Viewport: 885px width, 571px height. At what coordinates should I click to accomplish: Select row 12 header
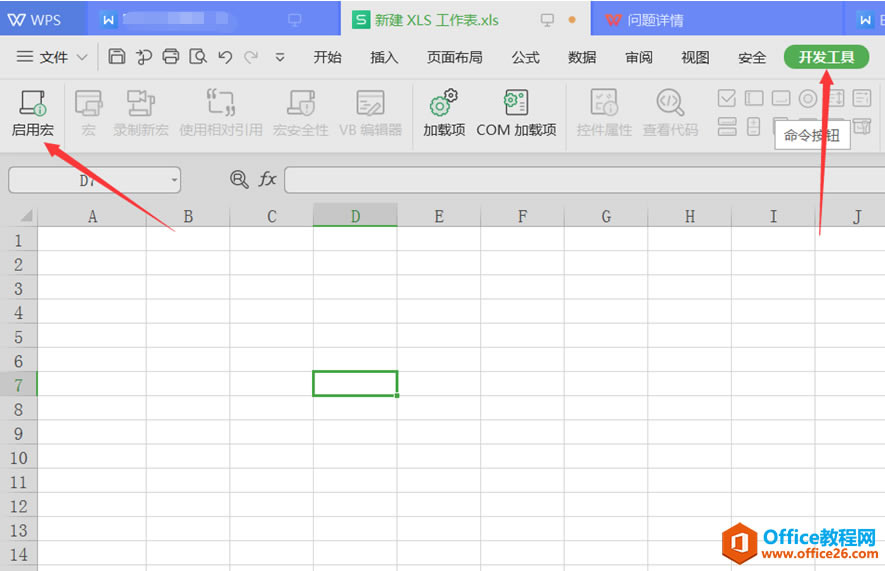click(x=19, y=506)
